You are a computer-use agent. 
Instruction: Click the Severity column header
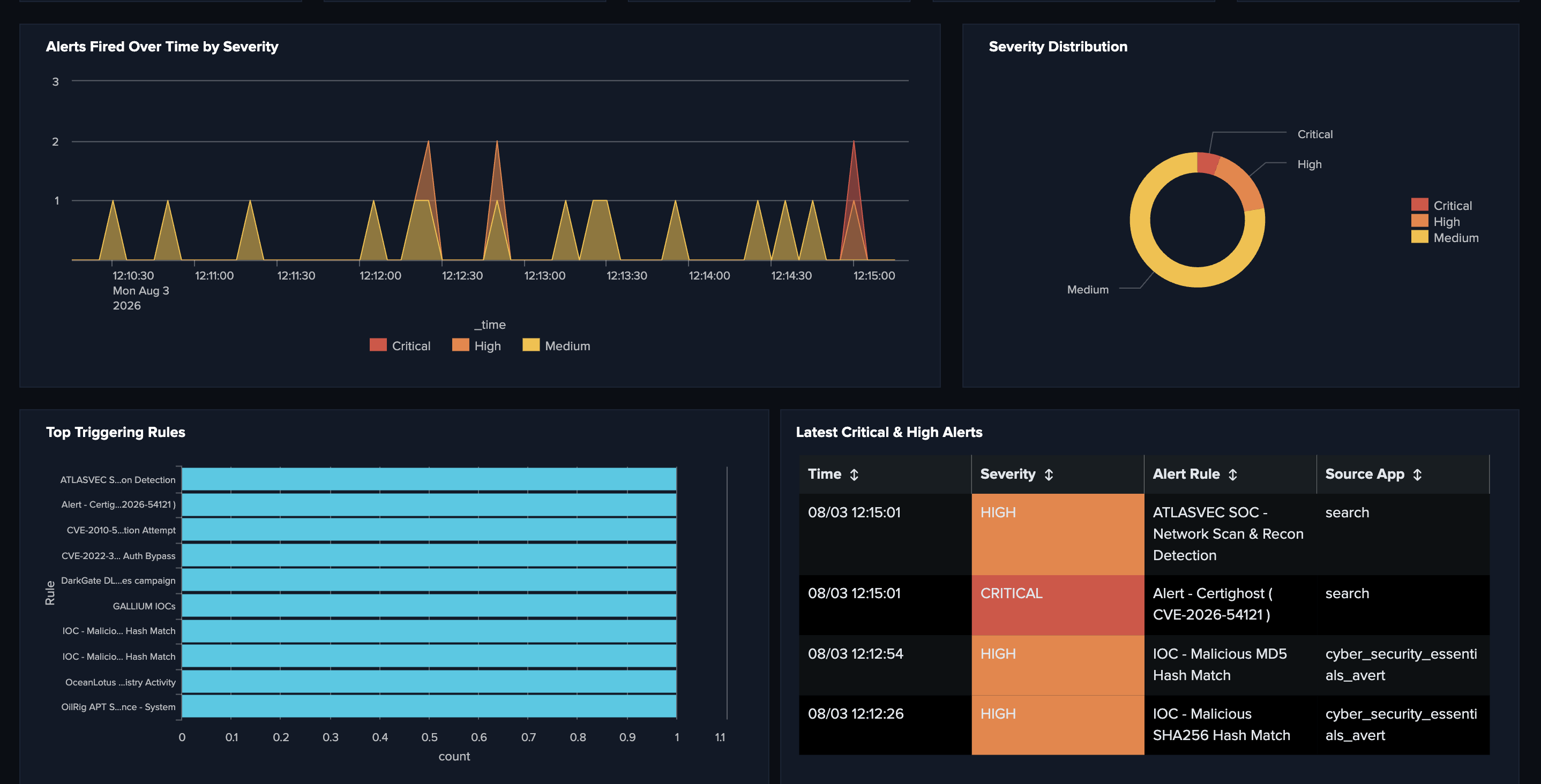(x=1058, y=474)
